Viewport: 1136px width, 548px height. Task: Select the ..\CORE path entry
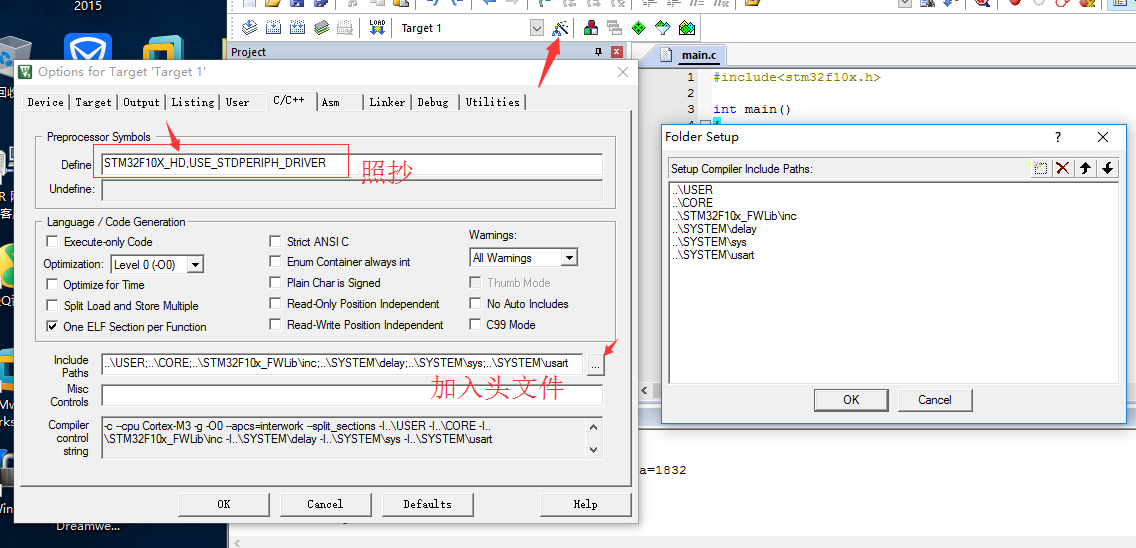pyautogui.click(x=692, y=203)
